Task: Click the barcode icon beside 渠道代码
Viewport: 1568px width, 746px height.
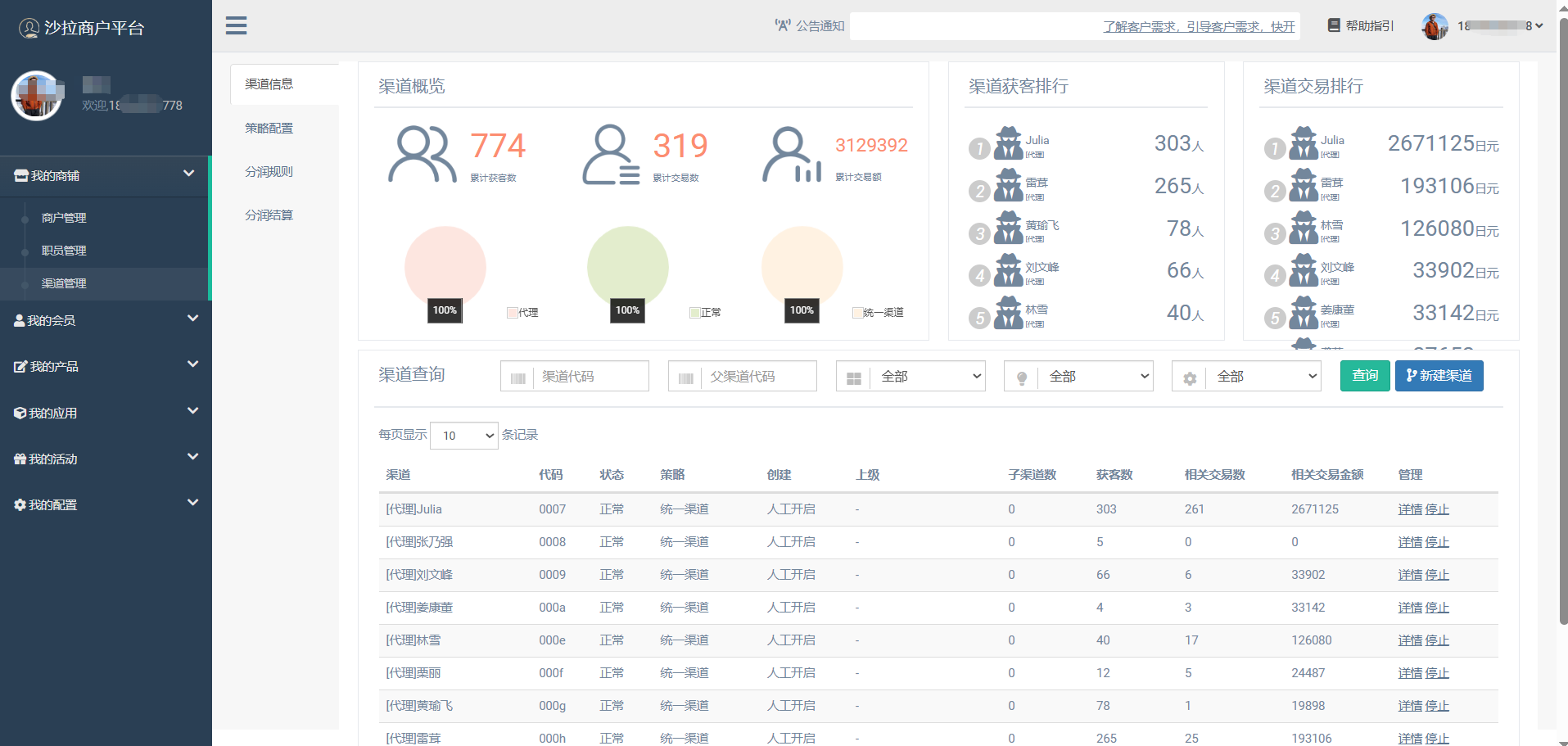Action: click(x=517, y=377)
